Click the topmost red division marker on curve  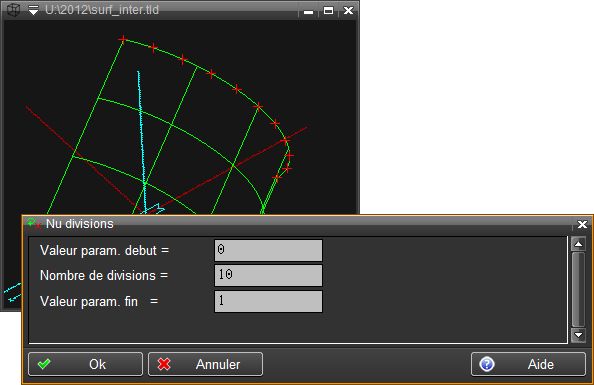click(122, 39)
